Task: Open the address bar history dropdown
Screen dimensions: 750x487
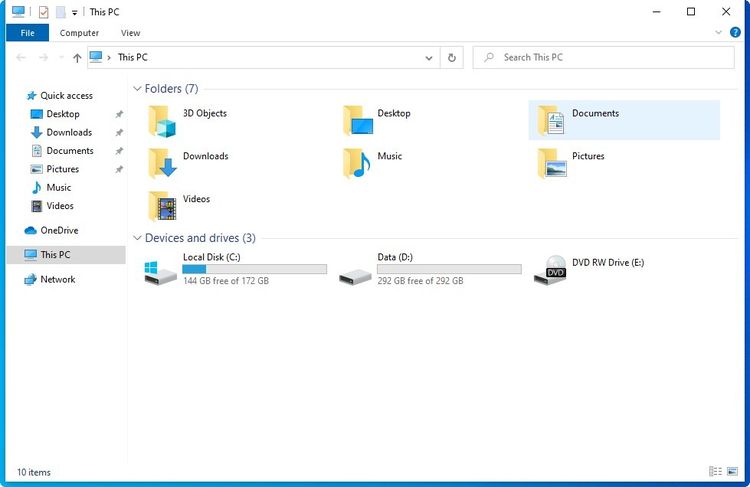Action: 429,58
